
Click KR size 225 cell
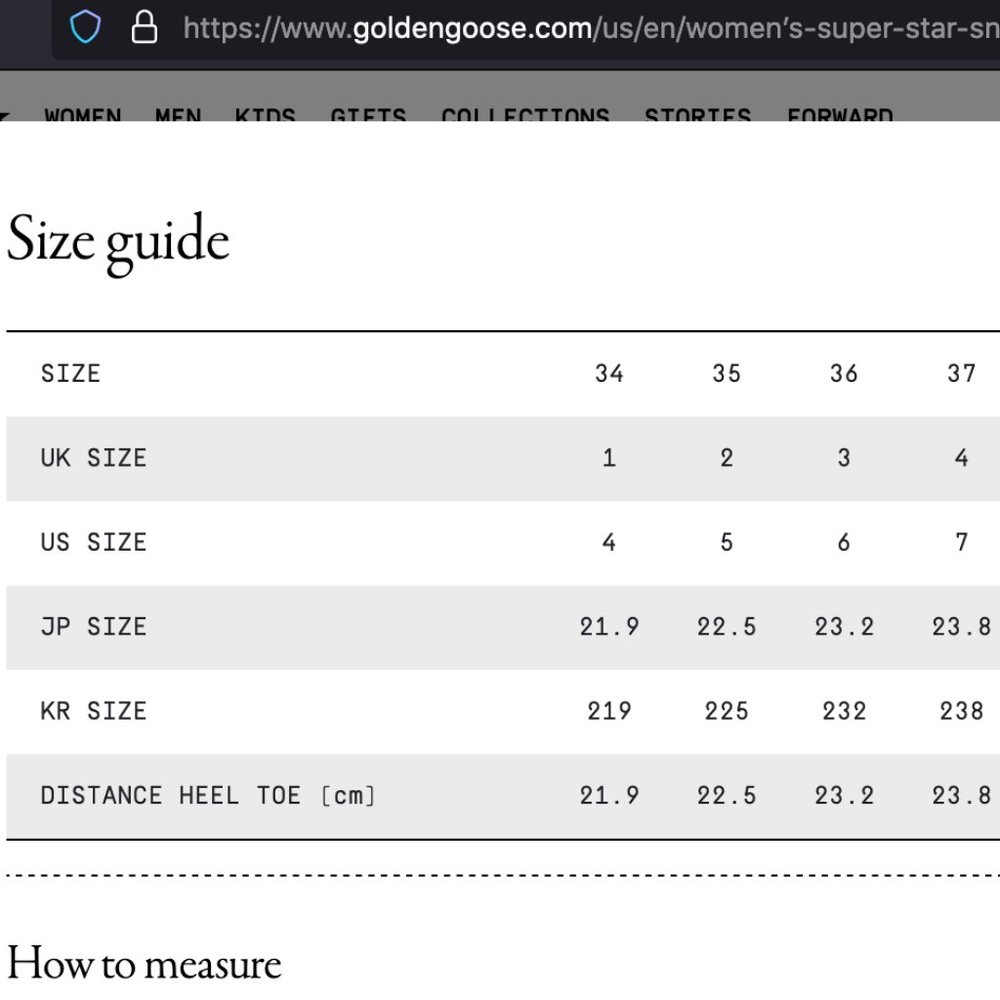click(726, 711)
